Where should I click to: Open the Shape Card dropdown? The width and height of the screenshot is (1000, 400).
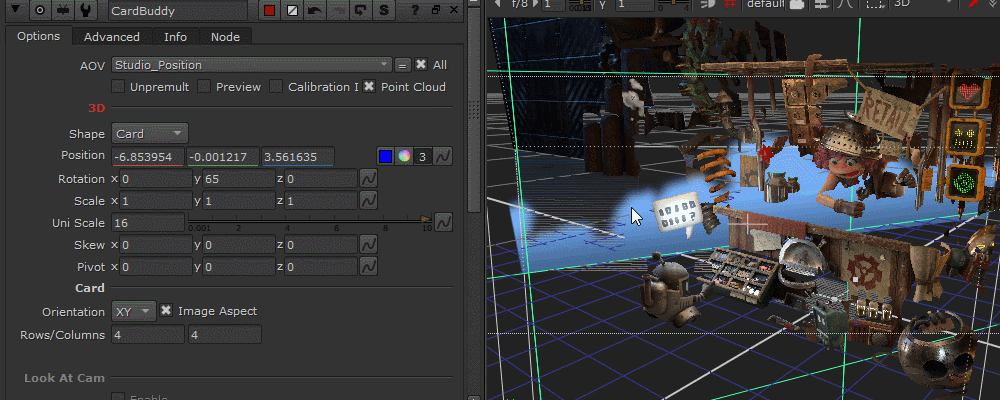click(x=150, y=134)
